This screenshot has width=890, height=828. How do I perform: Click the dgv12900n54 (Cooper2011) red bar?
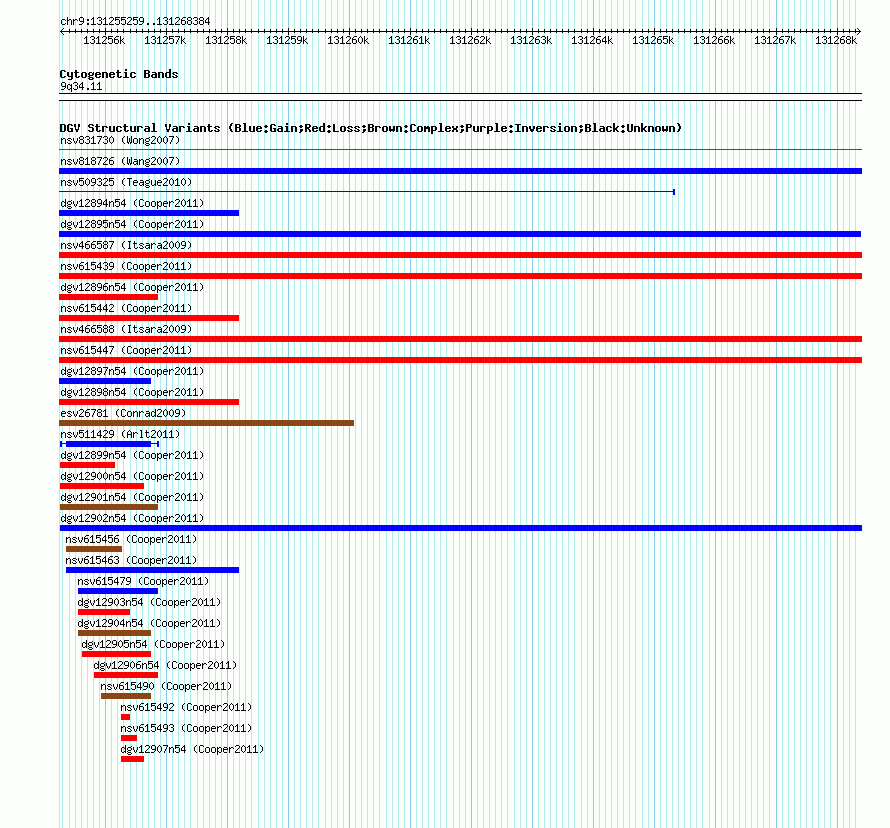click(x=102, y=486)
